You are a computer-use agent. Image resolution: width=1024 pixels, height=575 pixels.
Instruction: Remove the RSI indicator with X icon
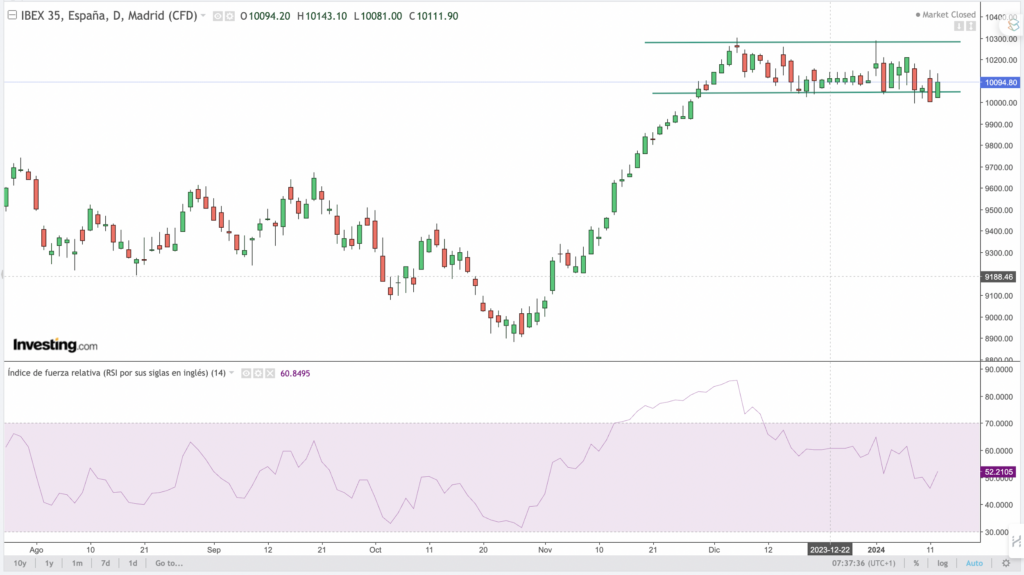268,373
